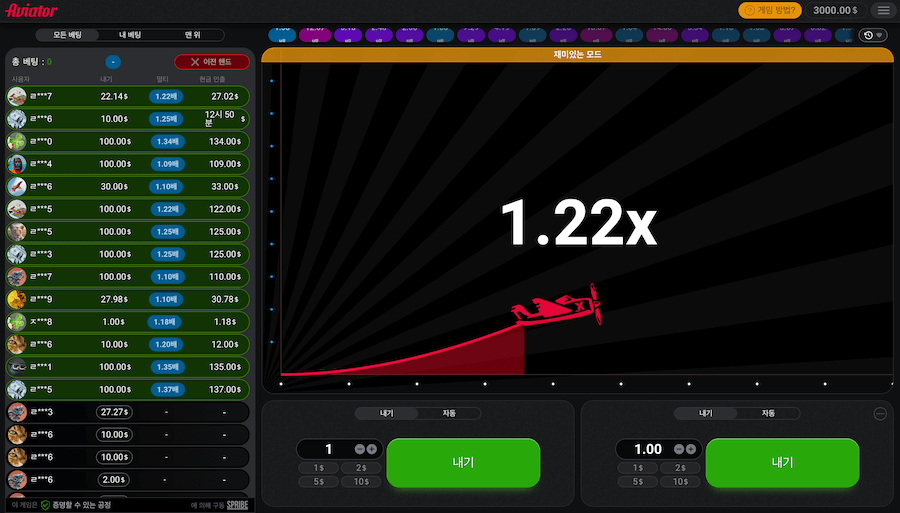Click the 1.37배 multiplier badge
Screen dimensions: 900x513
click(x=168, y=389)
